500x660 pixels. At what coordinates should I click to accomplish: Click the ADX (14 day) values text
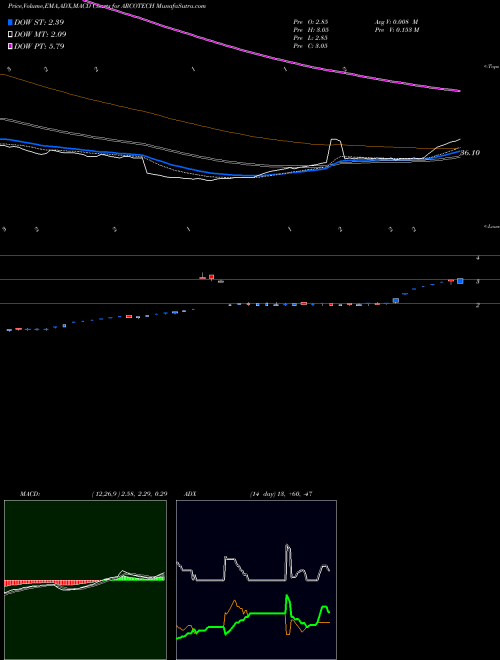point(280,494)
